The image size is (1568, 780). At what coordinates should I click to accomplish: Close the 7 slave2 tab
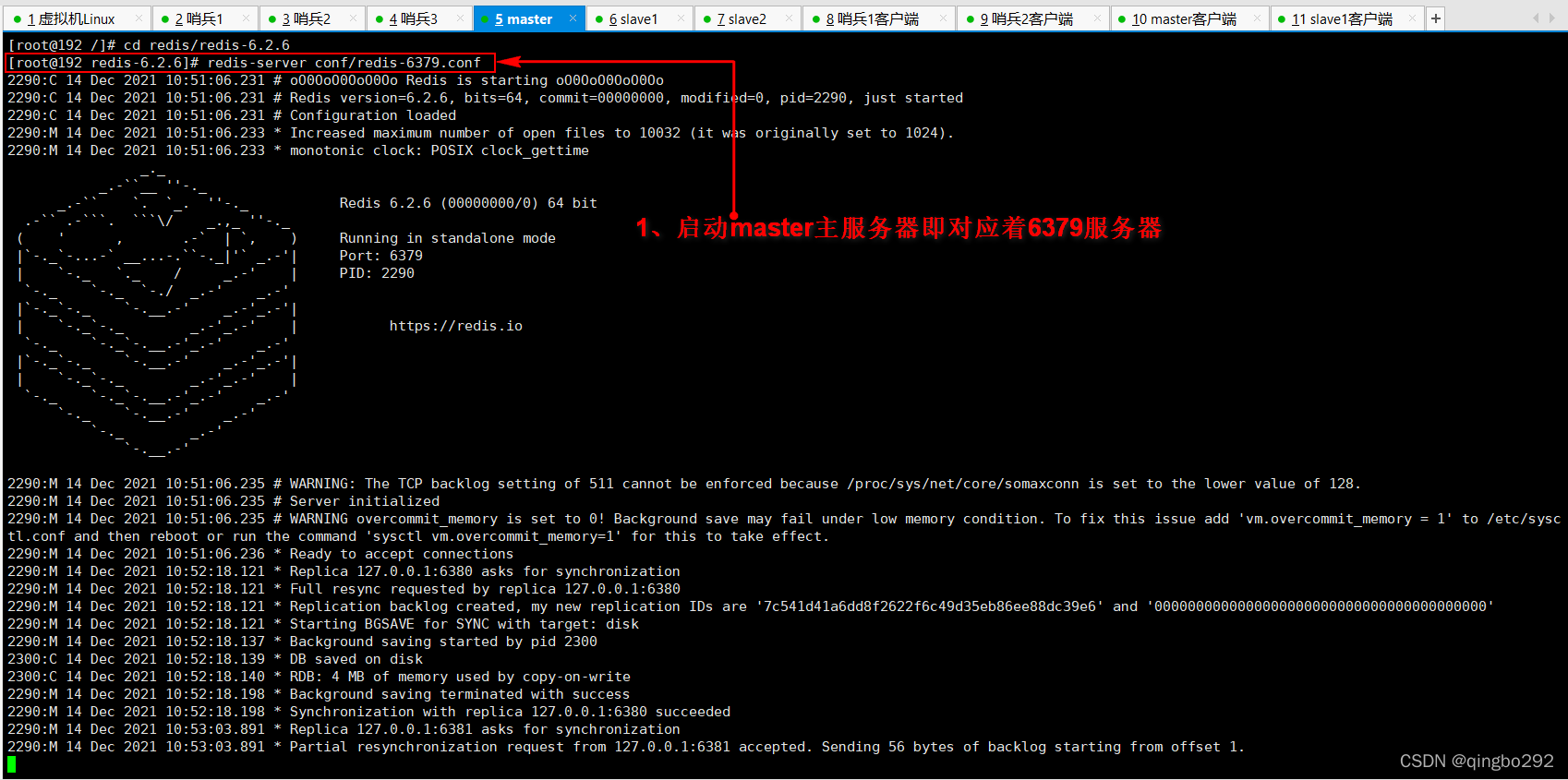pos(789,18)
